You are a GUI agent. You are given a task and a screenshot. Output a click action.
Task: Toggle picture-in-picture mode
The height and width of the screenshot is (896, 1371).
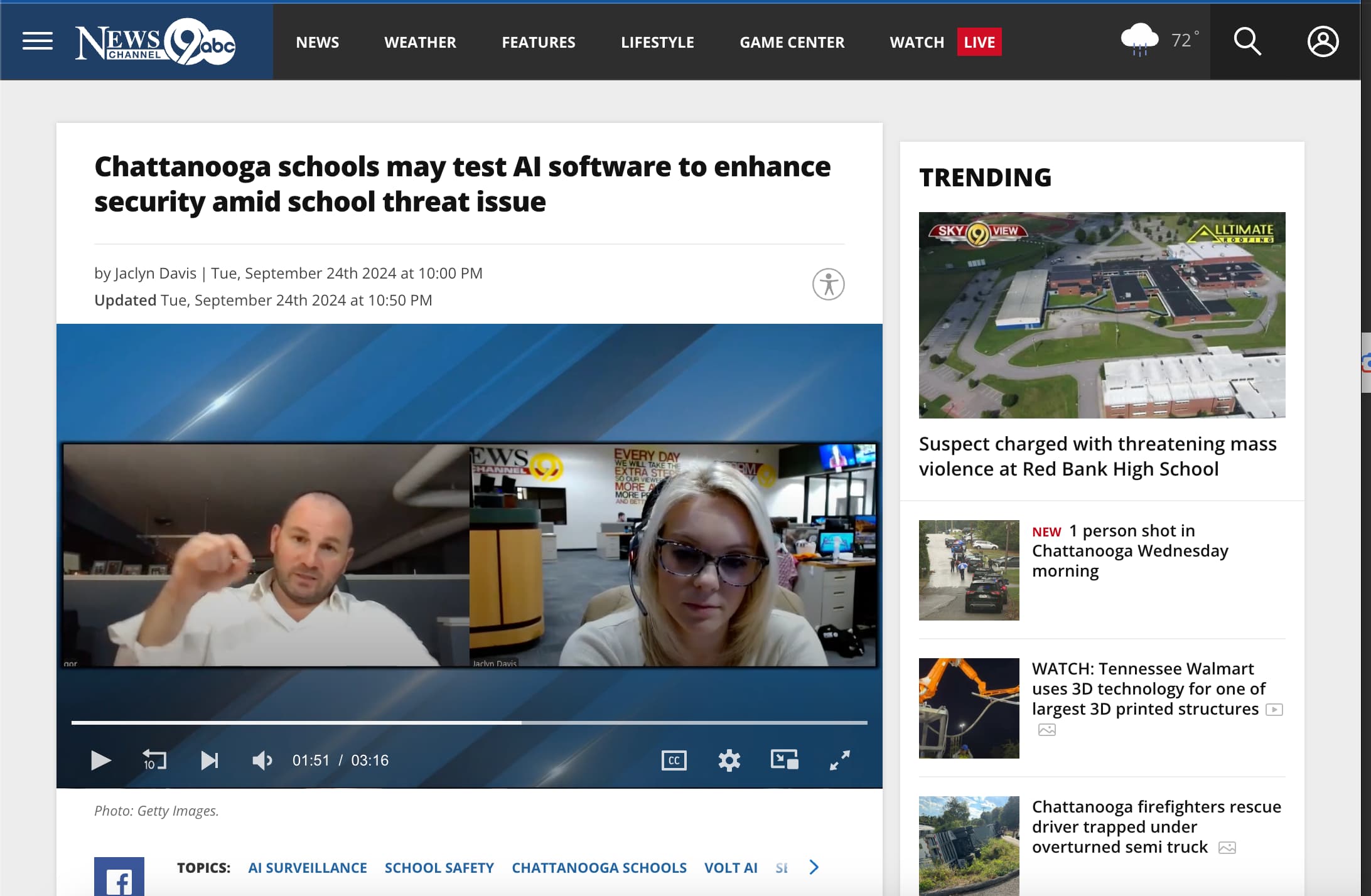(x=784, y=760)
